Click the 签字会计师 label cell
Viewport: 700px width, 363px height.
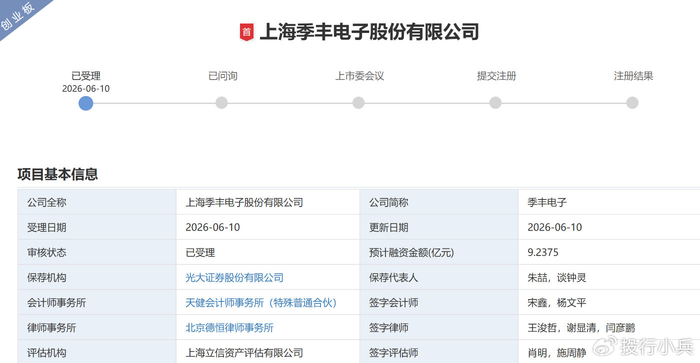point(439,302)
